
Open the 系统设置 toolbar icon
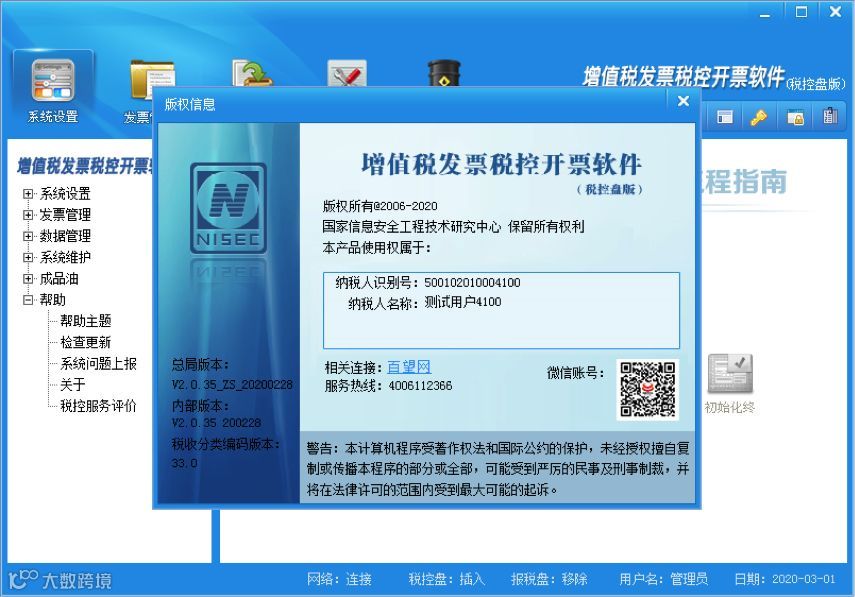53,90
